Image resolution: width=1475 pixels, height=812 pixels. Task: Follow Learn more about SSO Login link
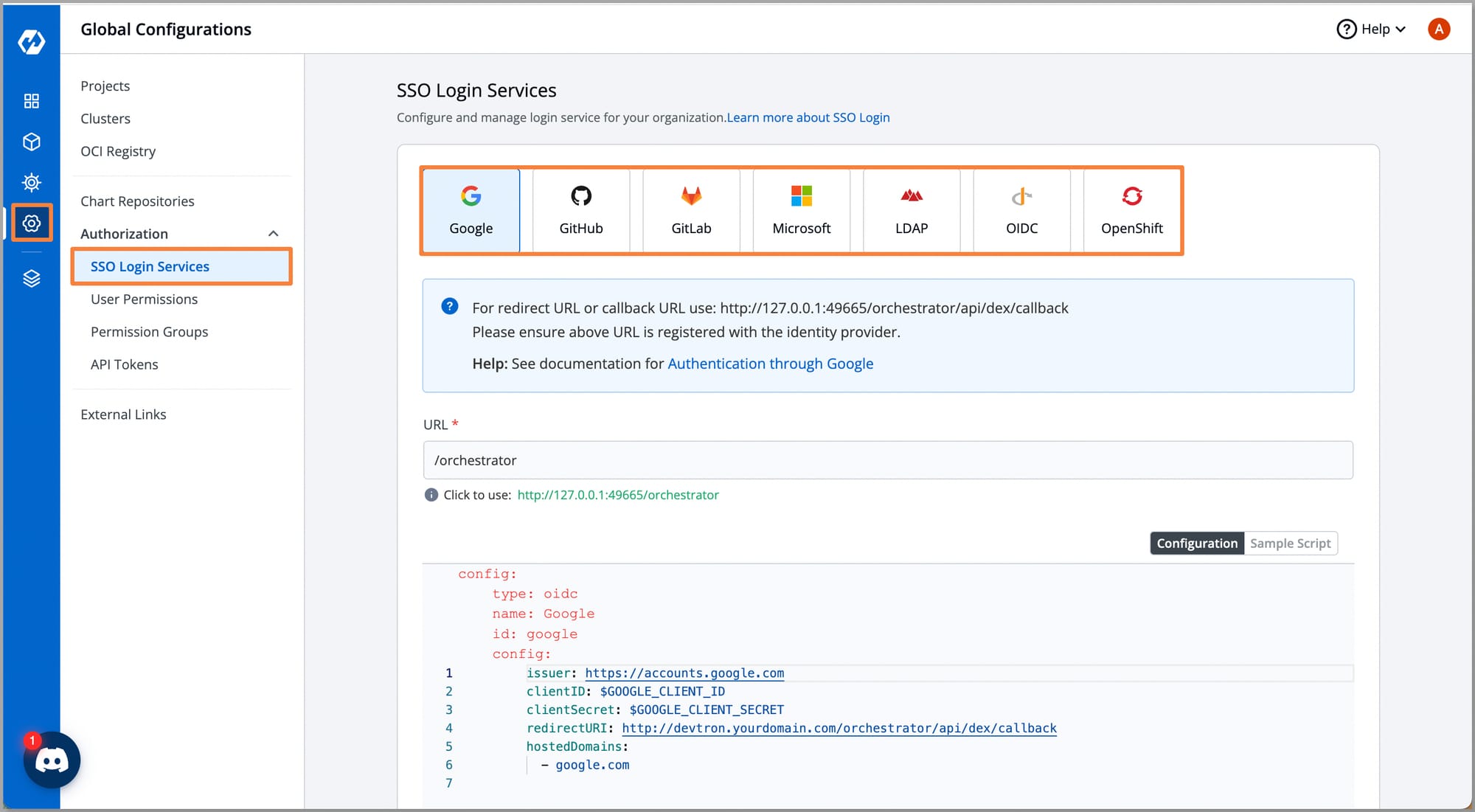[x=808, y=117]
